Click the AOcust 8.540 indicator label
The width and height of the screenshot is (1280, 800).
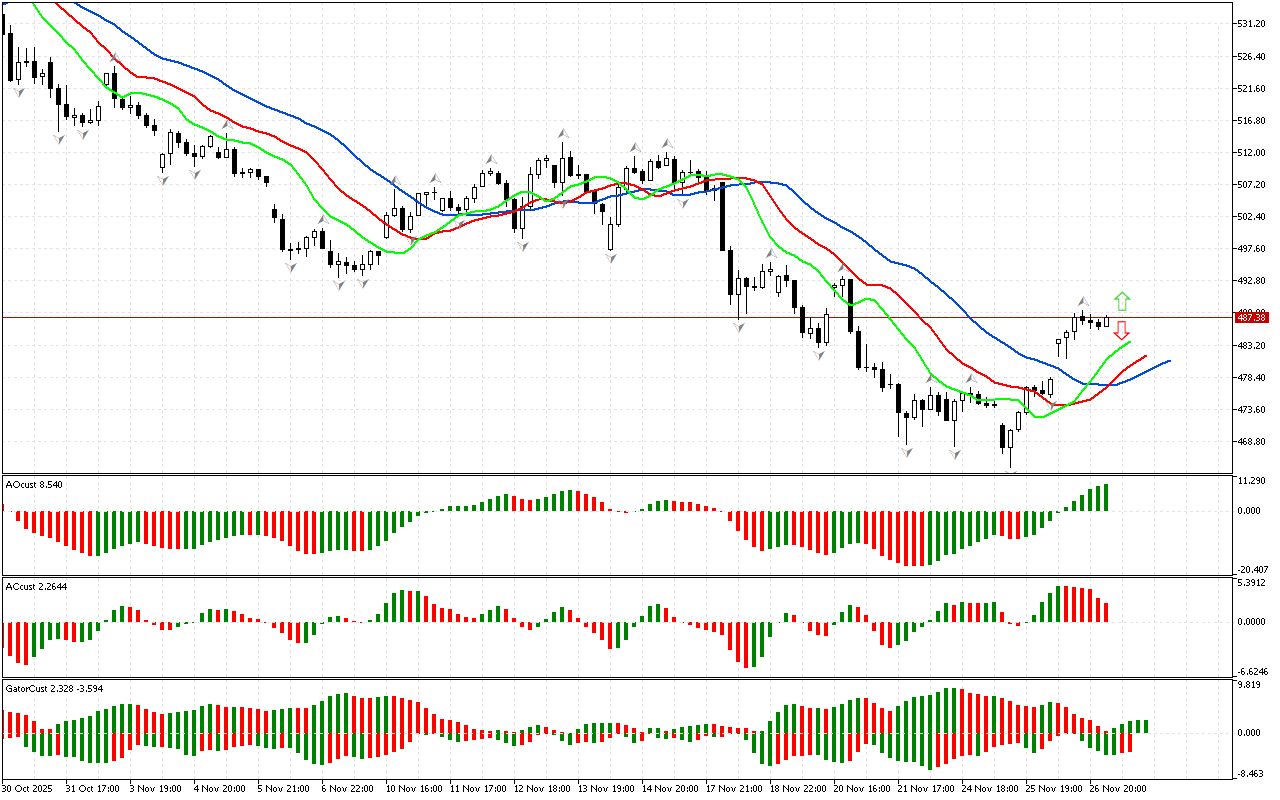36,485
